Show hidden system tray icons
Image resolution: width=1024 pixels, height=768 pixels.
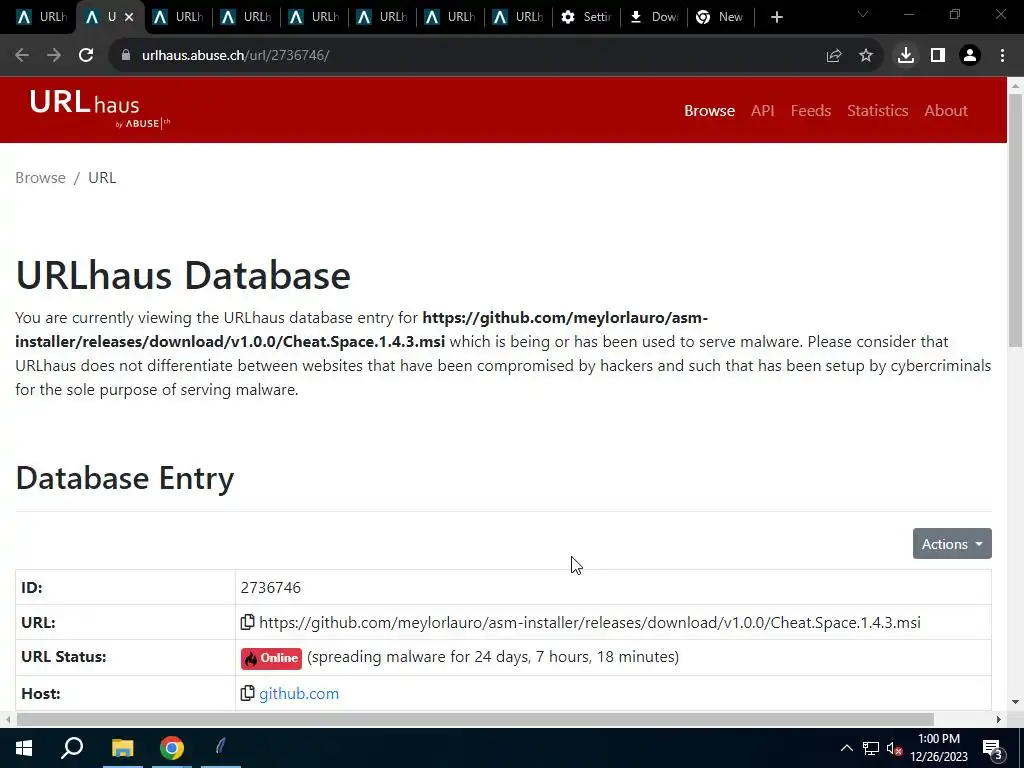[x=846, y=748]
